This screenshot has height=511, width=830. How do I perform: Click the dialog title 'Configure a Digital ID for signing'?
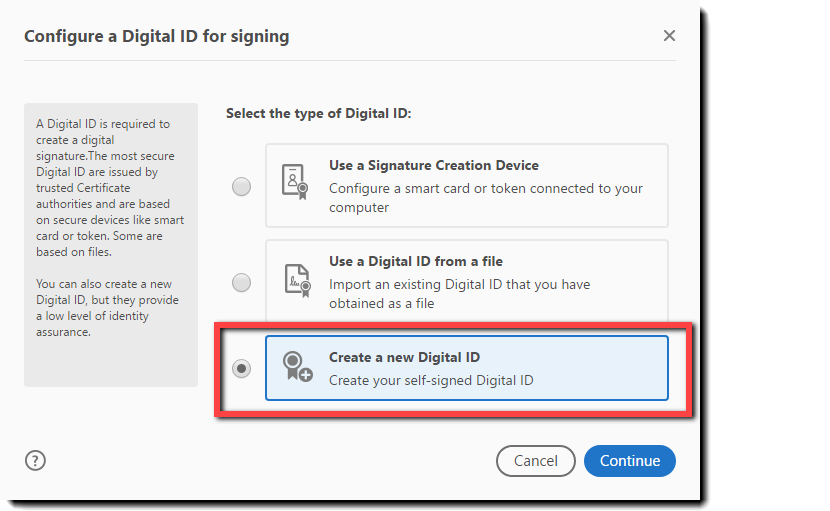click(156, 37)
